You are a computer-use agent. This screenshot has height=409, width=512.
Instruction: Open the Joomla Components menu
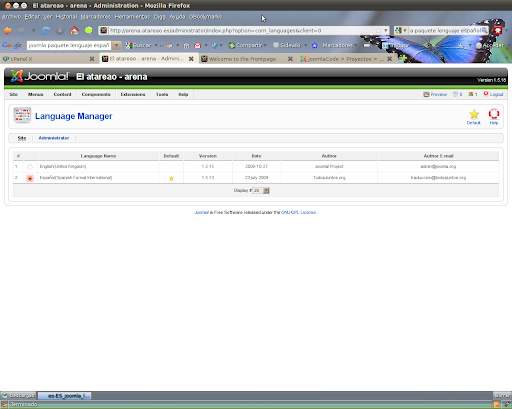[96, 94]
